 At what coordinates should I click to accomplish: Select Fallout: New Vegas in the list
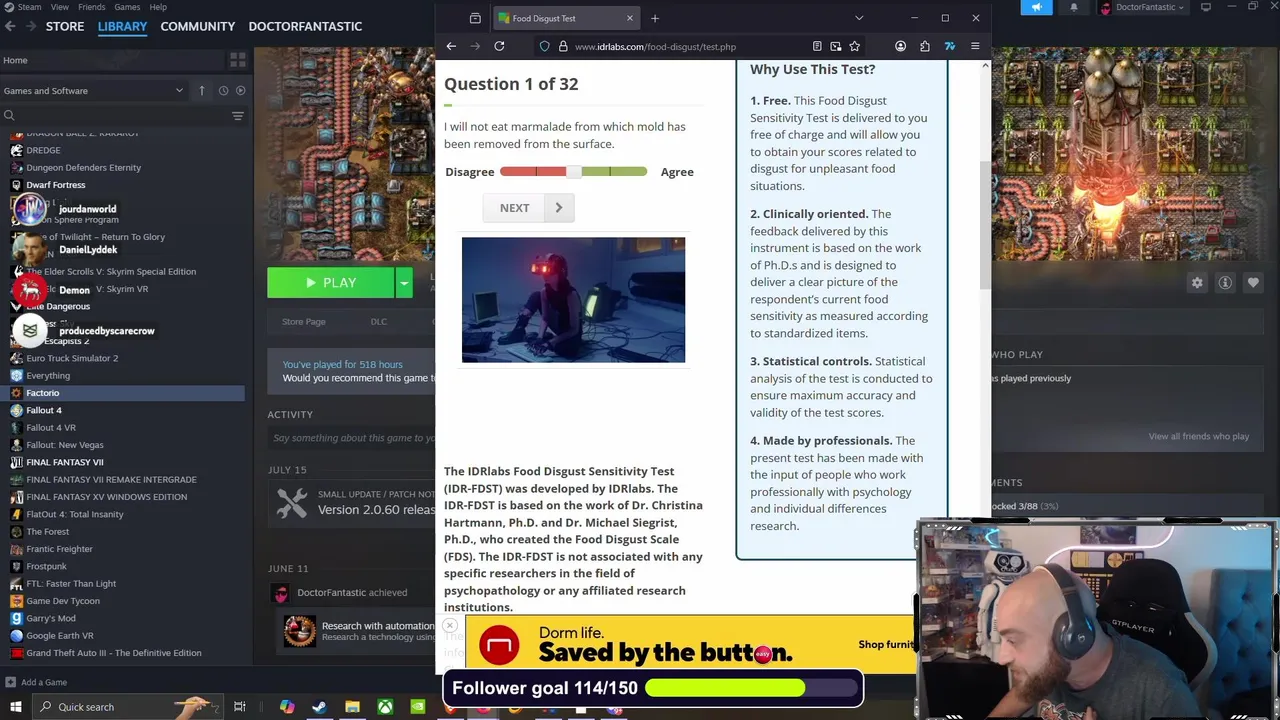click(x=64, y=445)
